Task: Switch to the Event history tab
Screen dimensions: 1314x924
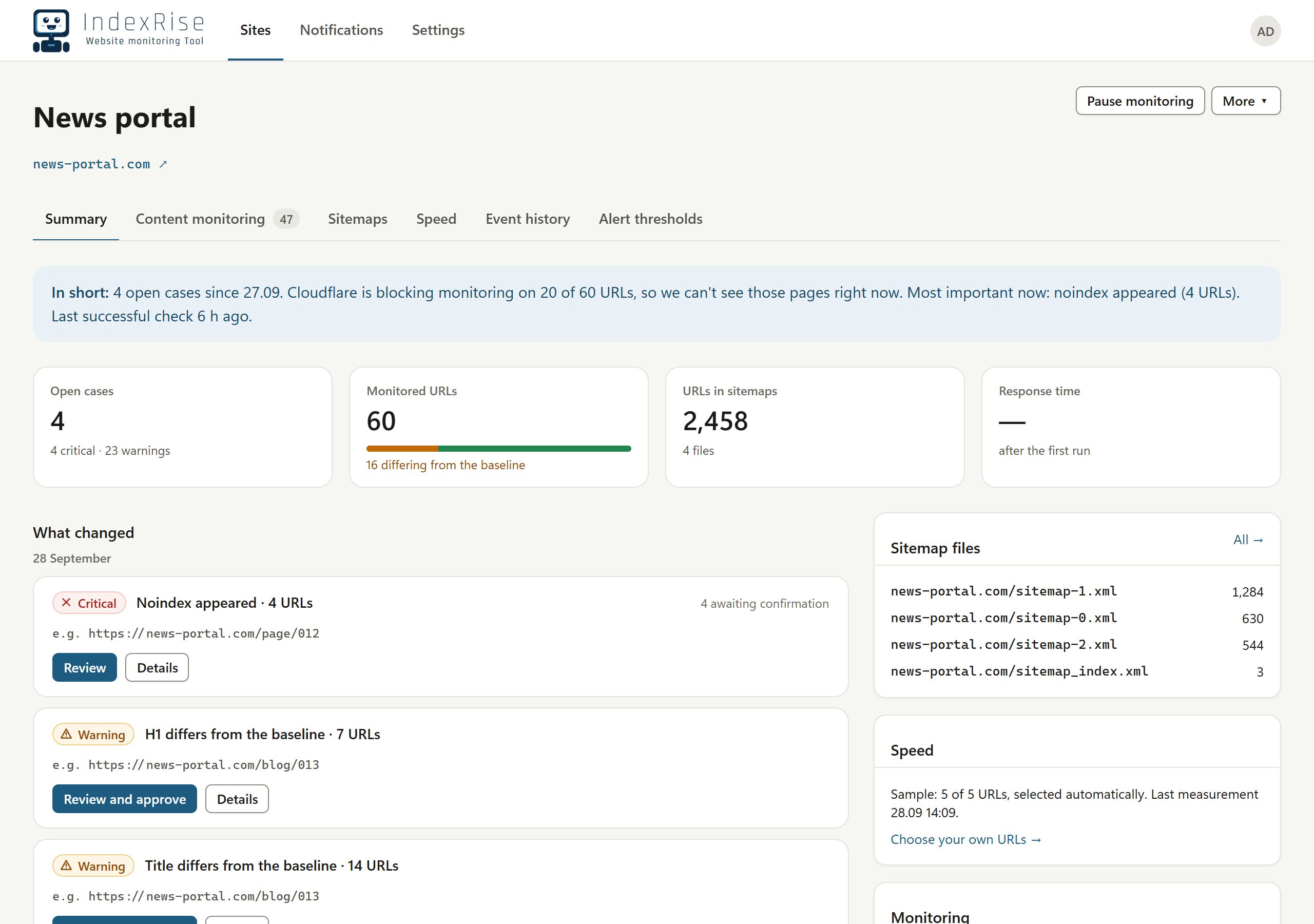Action: [528, 219]
